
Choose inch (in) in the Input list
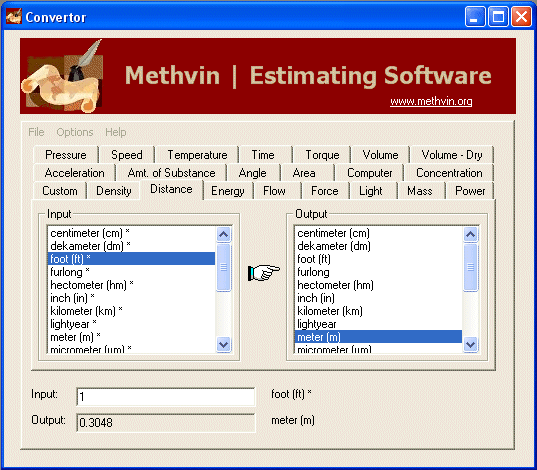132,298
